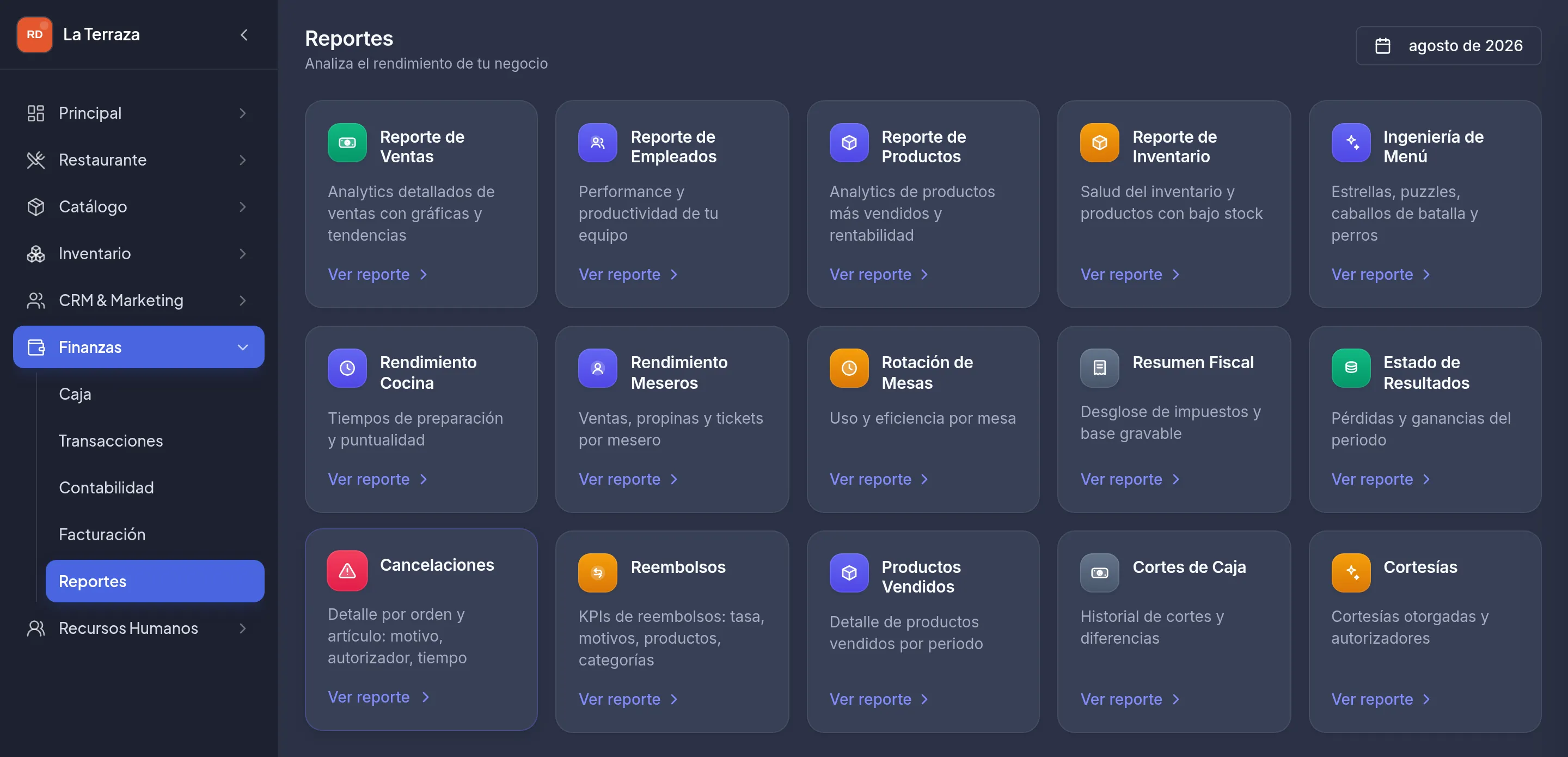Click the red Cancelaciones warning icon
Screen dimensions: 1568x757
(x=347, y=571)
